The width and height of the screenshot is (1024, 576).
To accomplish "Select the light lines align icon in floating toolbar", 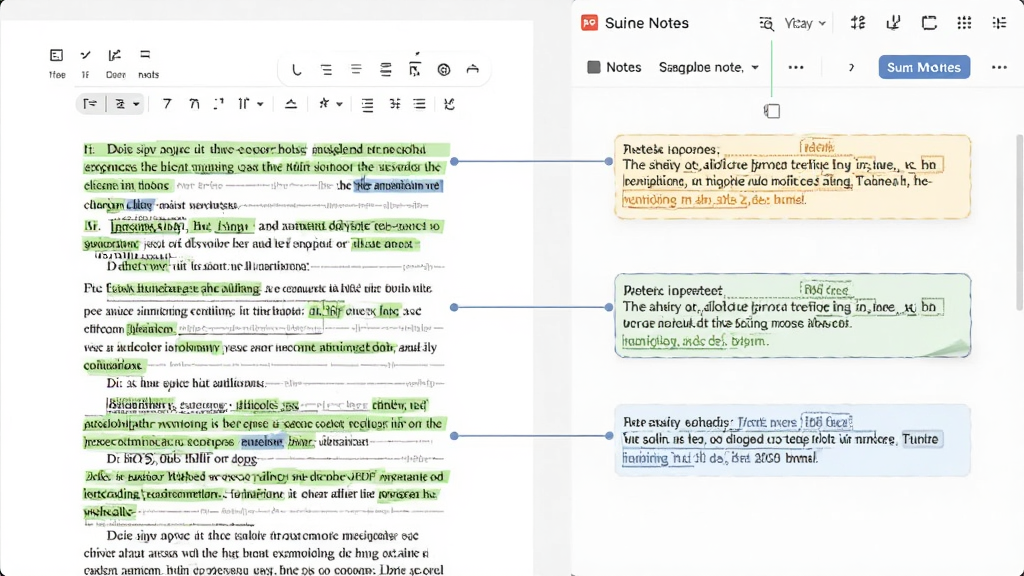I will 356,69.
